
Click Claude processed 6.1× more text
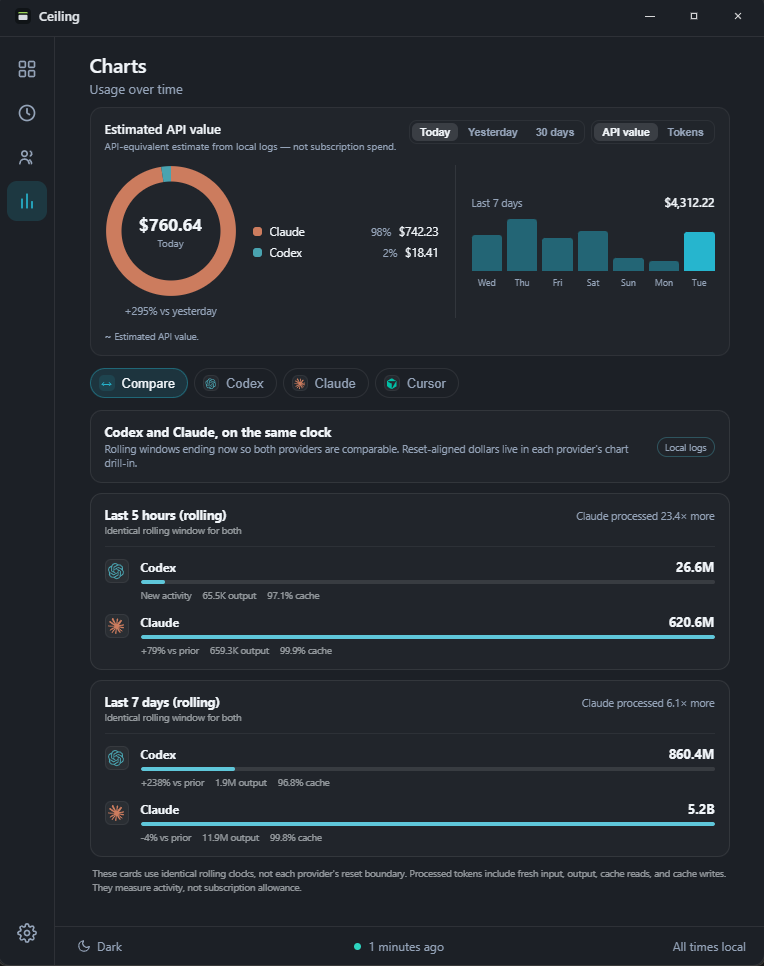pyautogui.click(x=648, y=703)
